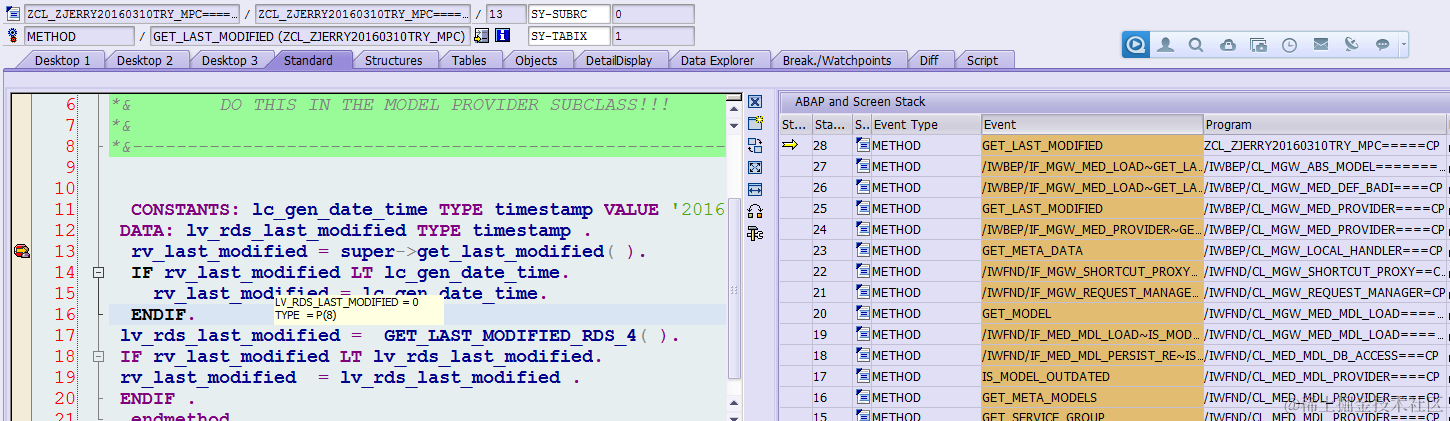1450x421 pixels.
Task: Collapse the IF block at line 14
Action: click(x=98, y=272)
